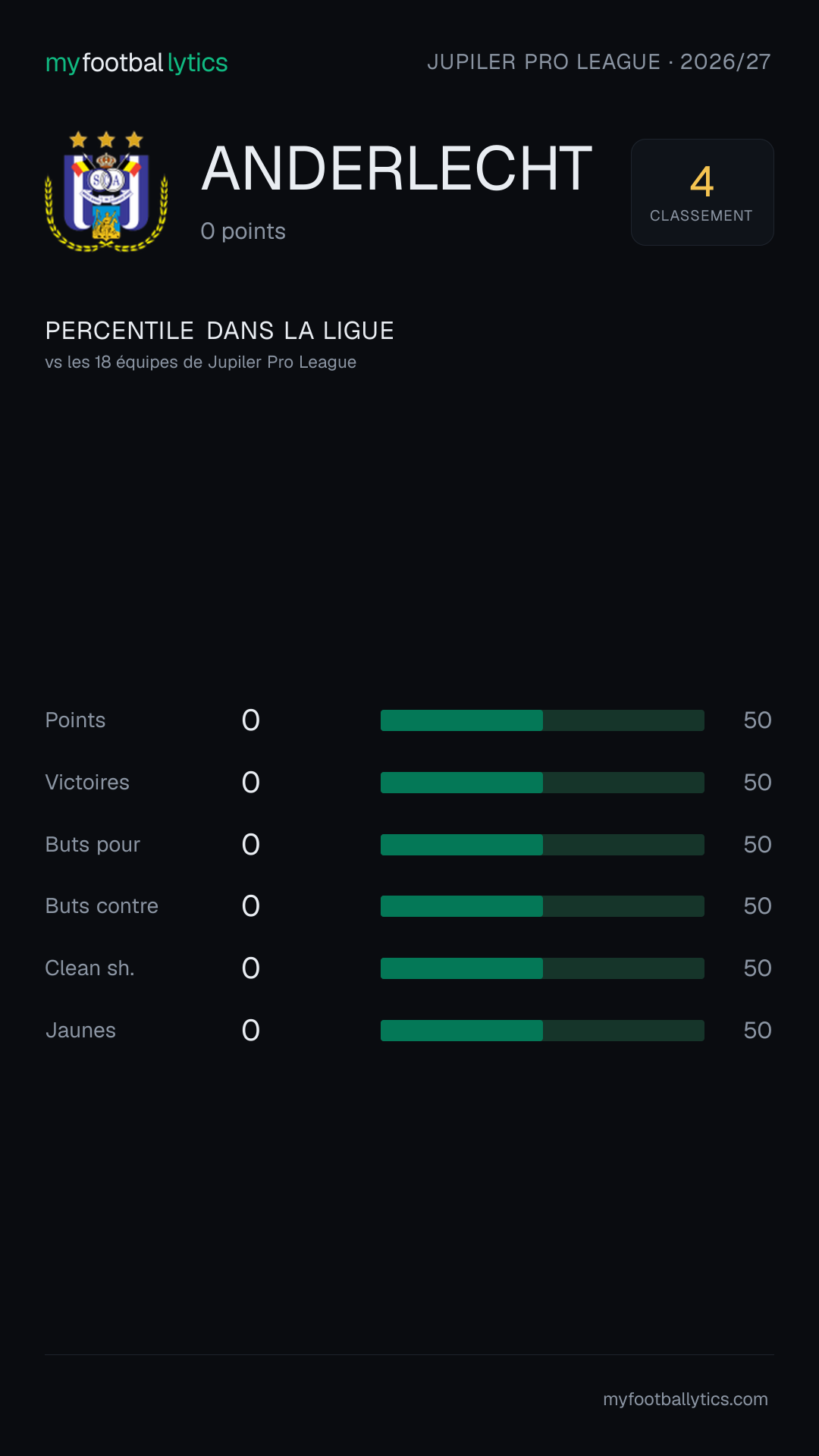Click the Points stat label
The height and width of the screenshot is (1456, 819).
(75, 720)
